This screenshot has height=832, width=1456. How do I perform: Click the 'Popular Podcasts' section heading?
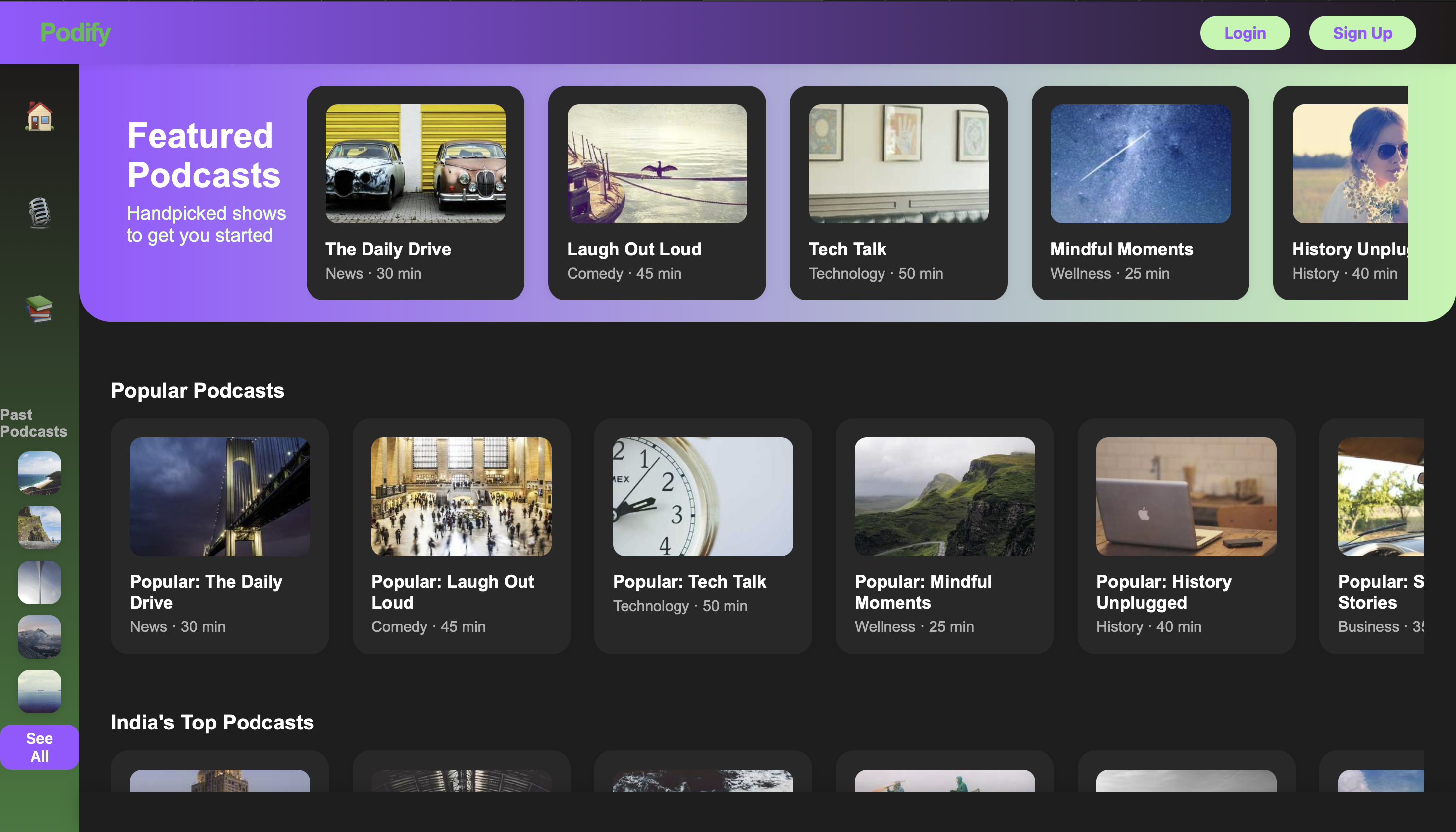(x=198, y=390)
